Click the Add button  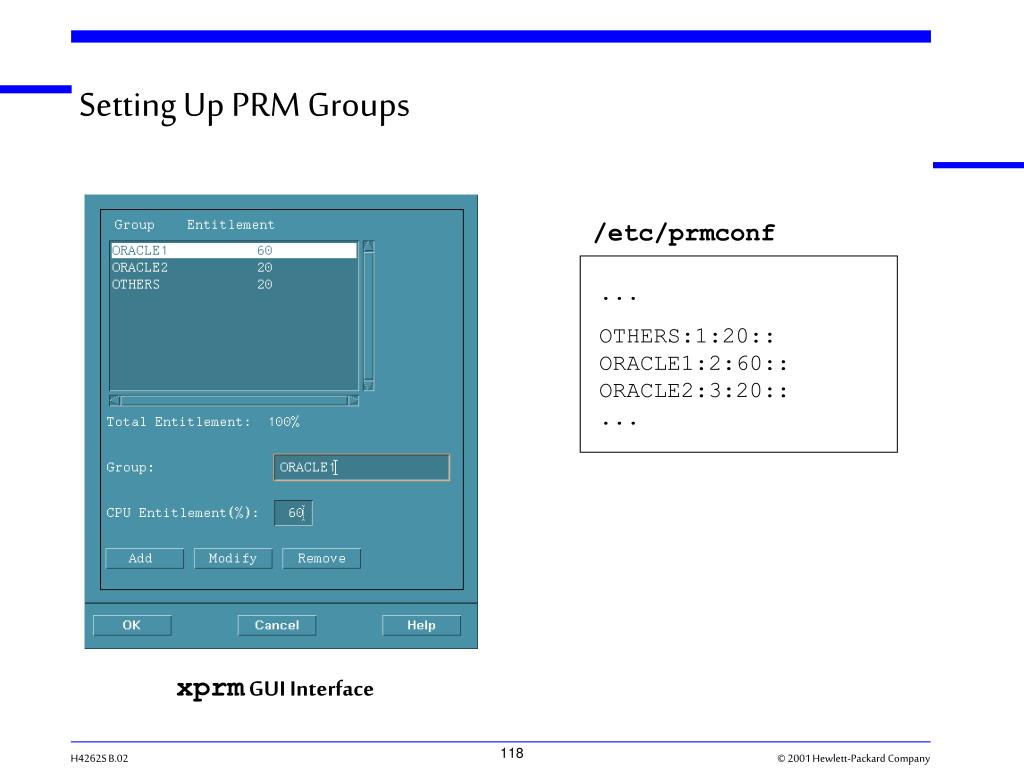click(x=144, y=558)
